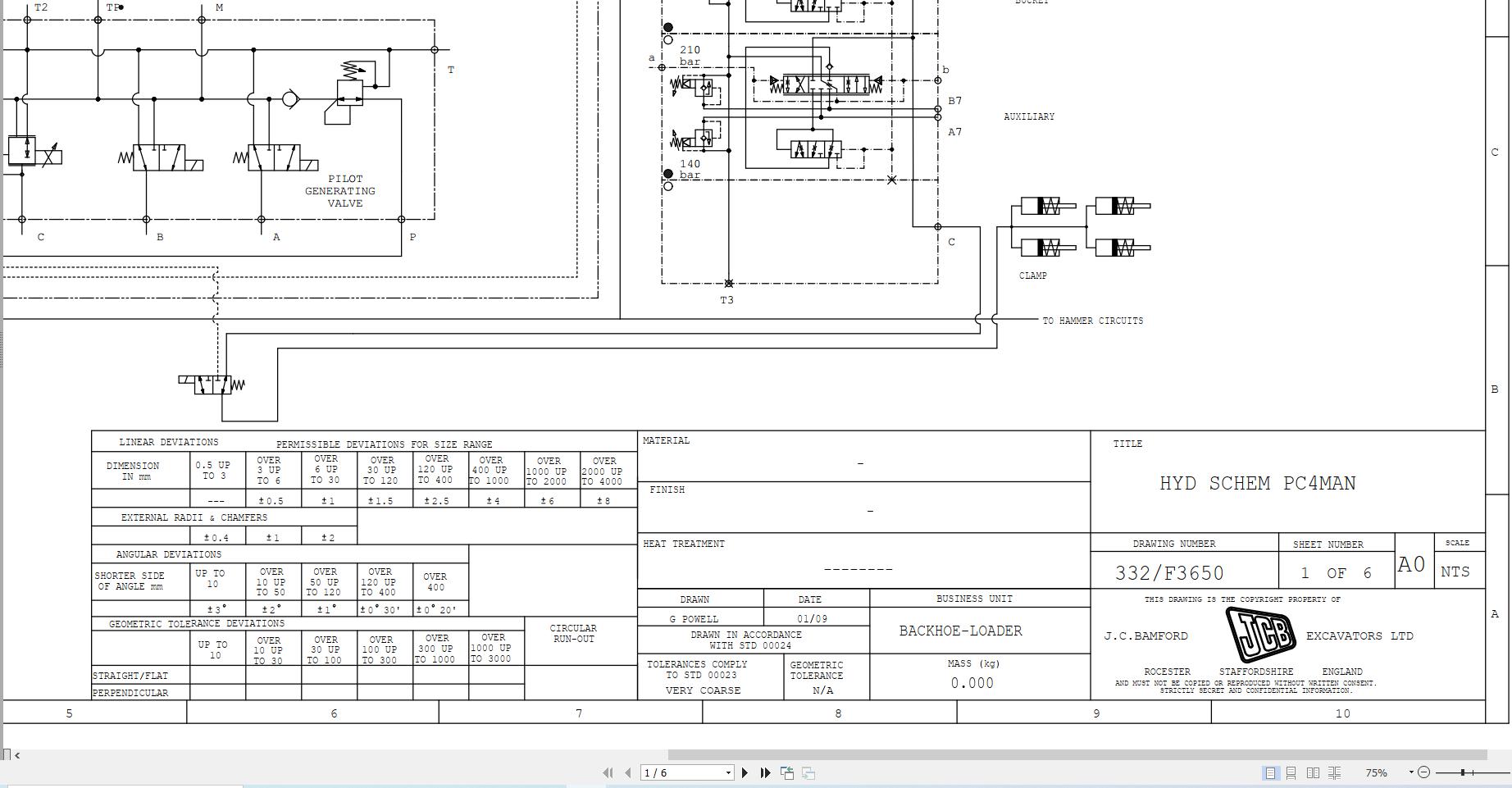Switch to continuous facing pages view

point(1335,772)
